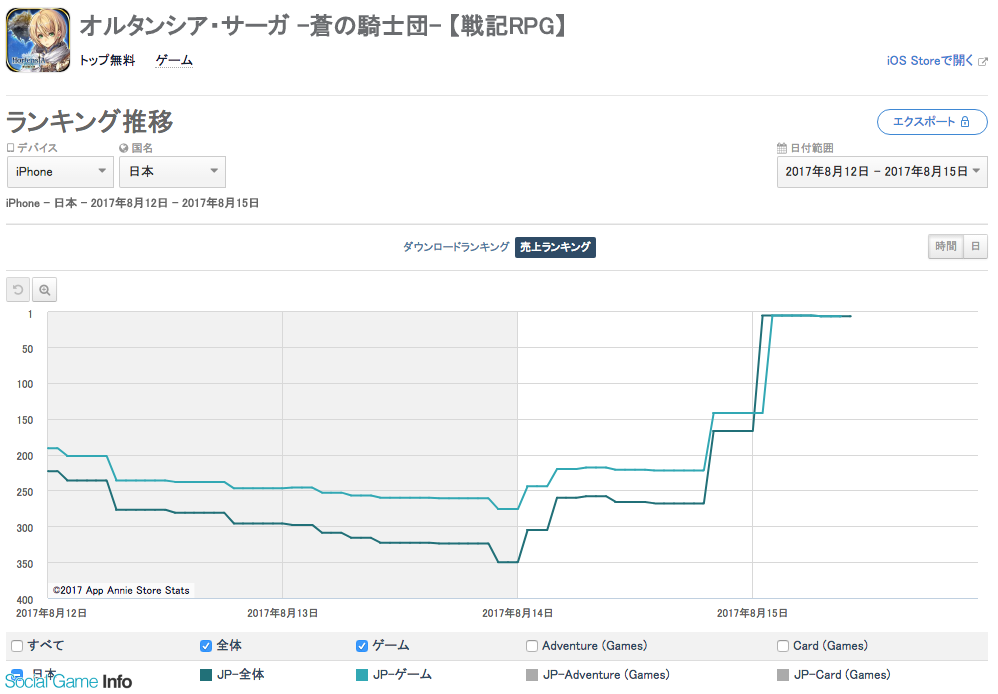The image size is (998, 694).
Task: Click the Hortensia Saga app icon
Action: coord(38,39)
